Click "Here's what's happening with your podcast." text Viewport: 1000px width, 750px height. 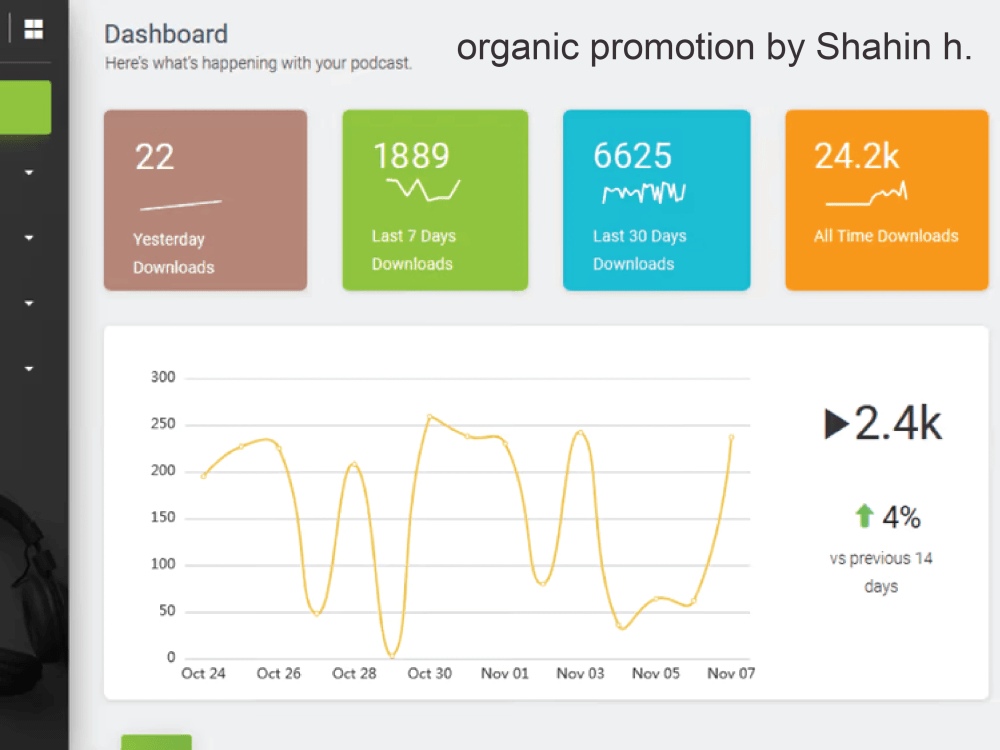[x=258, y=63]
